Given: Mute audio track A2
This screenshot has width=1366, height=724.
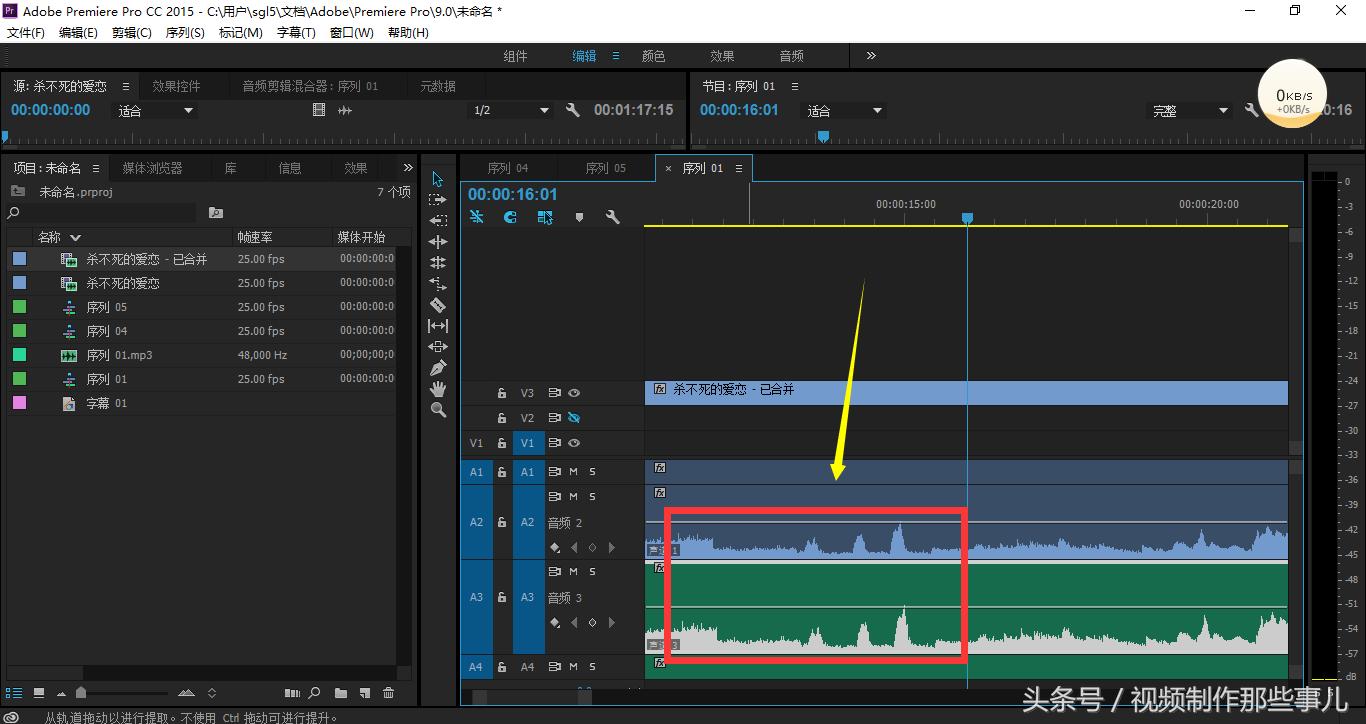Looking at the screenshot, I should coord(574,497).
